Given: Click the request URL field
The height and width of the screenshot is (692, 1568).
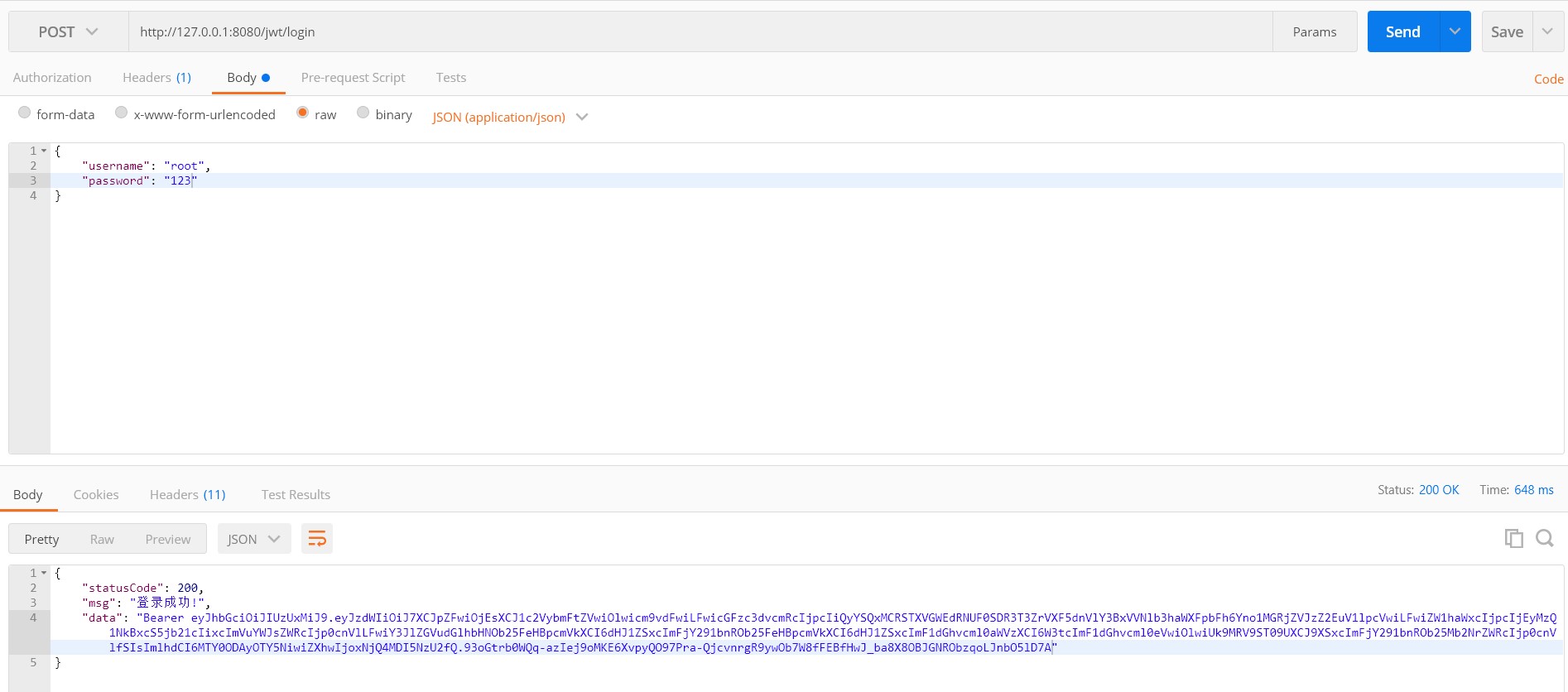Looking at the screenshot, I should click(700, 31).
